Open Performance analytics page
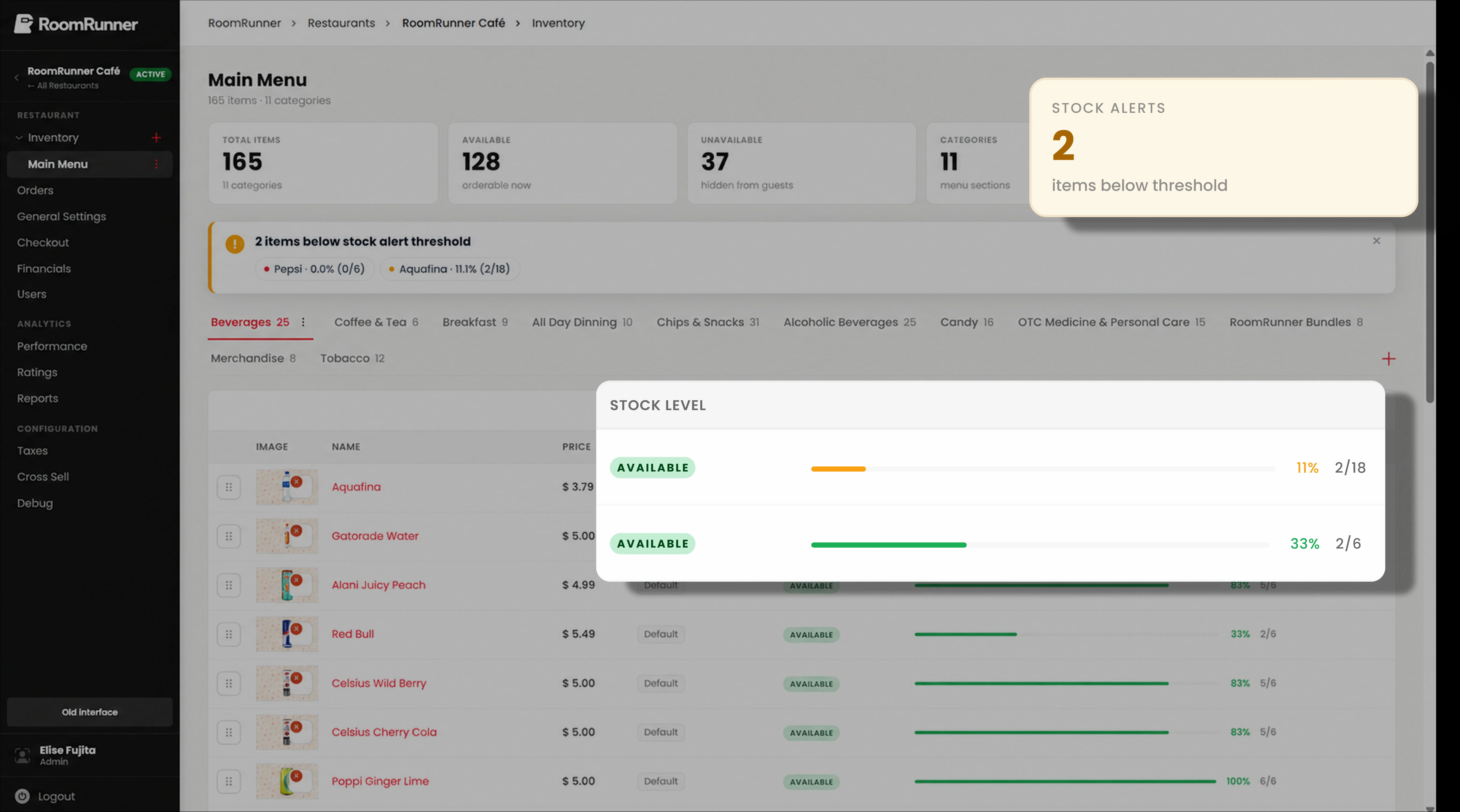 click(x=52, y=346)
